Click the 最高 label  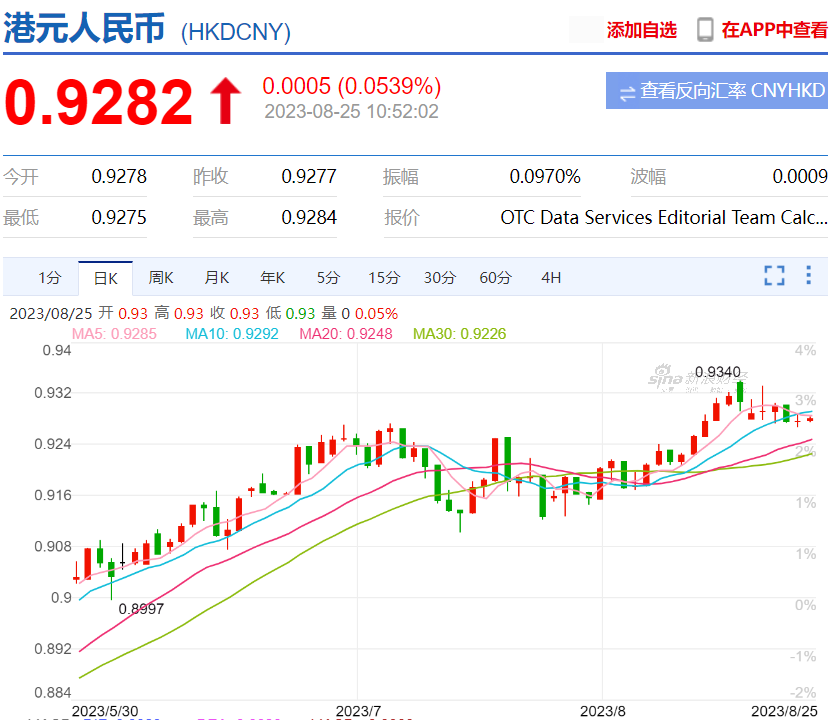point(211,218)
